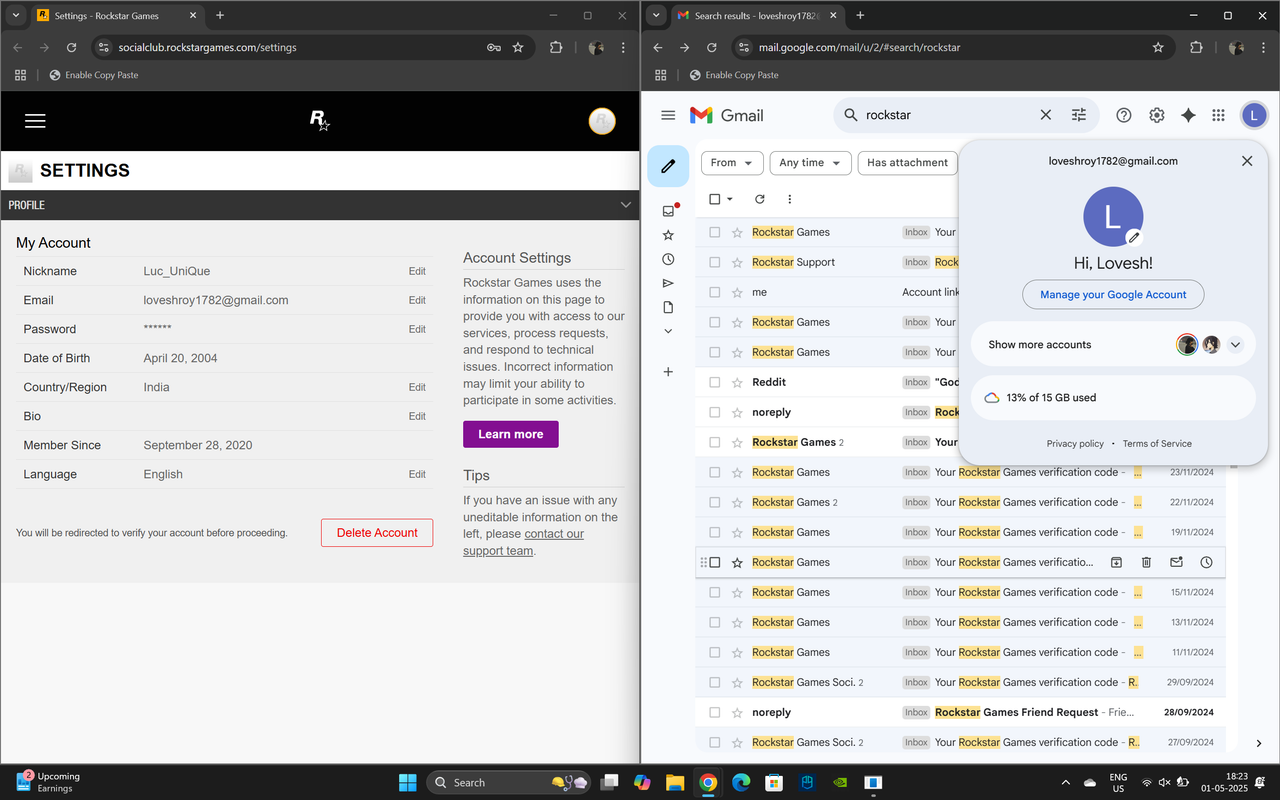The width and height of the screenshot is (1280, 800).
Task: Select checkbox for 23/11/2024 Rockstar email
Action: 714,472
